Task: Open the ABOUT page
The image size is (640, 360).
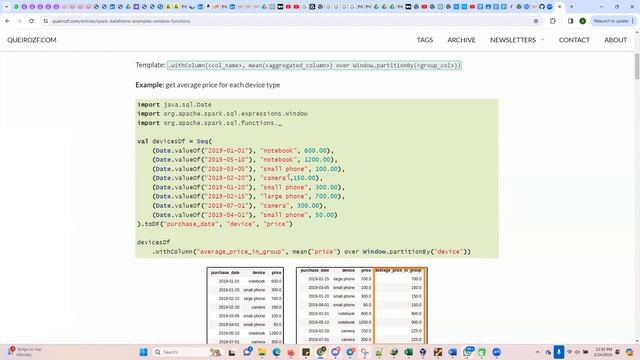Action: coord(616,40)
